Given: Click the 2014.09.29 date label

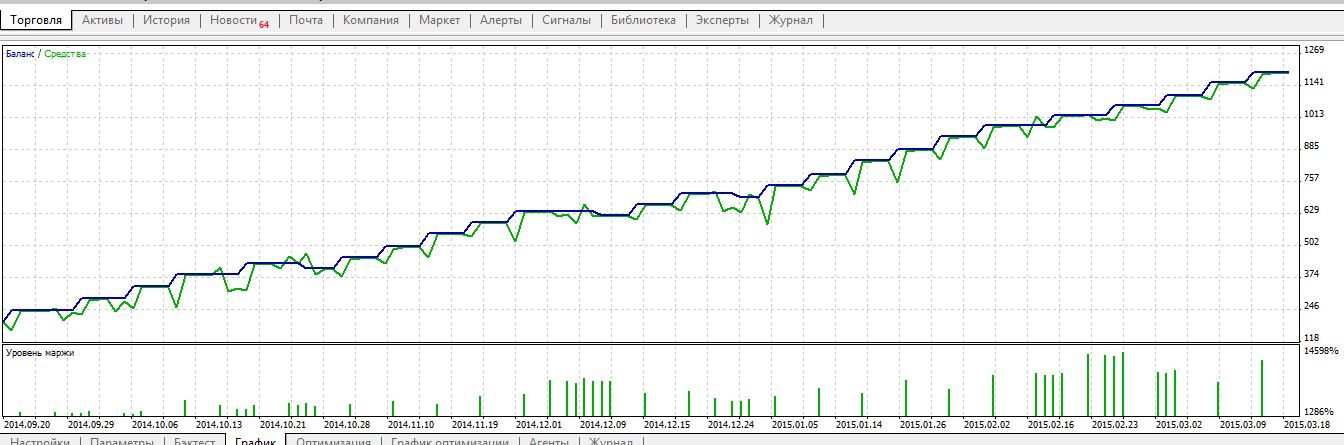Looking at the screenshot, I should tap(92, 424).
